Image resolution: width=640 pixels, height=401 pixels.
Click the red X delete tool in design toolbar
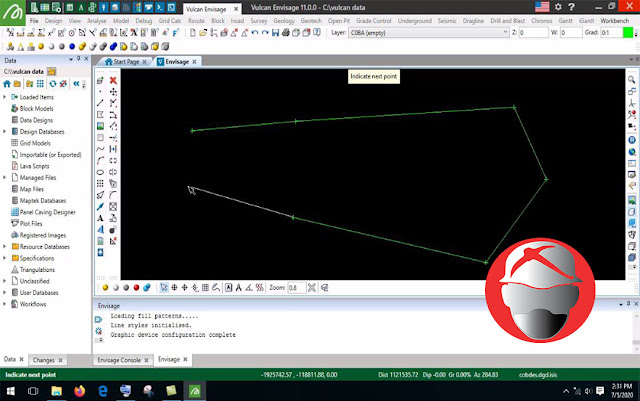point(113,80)
